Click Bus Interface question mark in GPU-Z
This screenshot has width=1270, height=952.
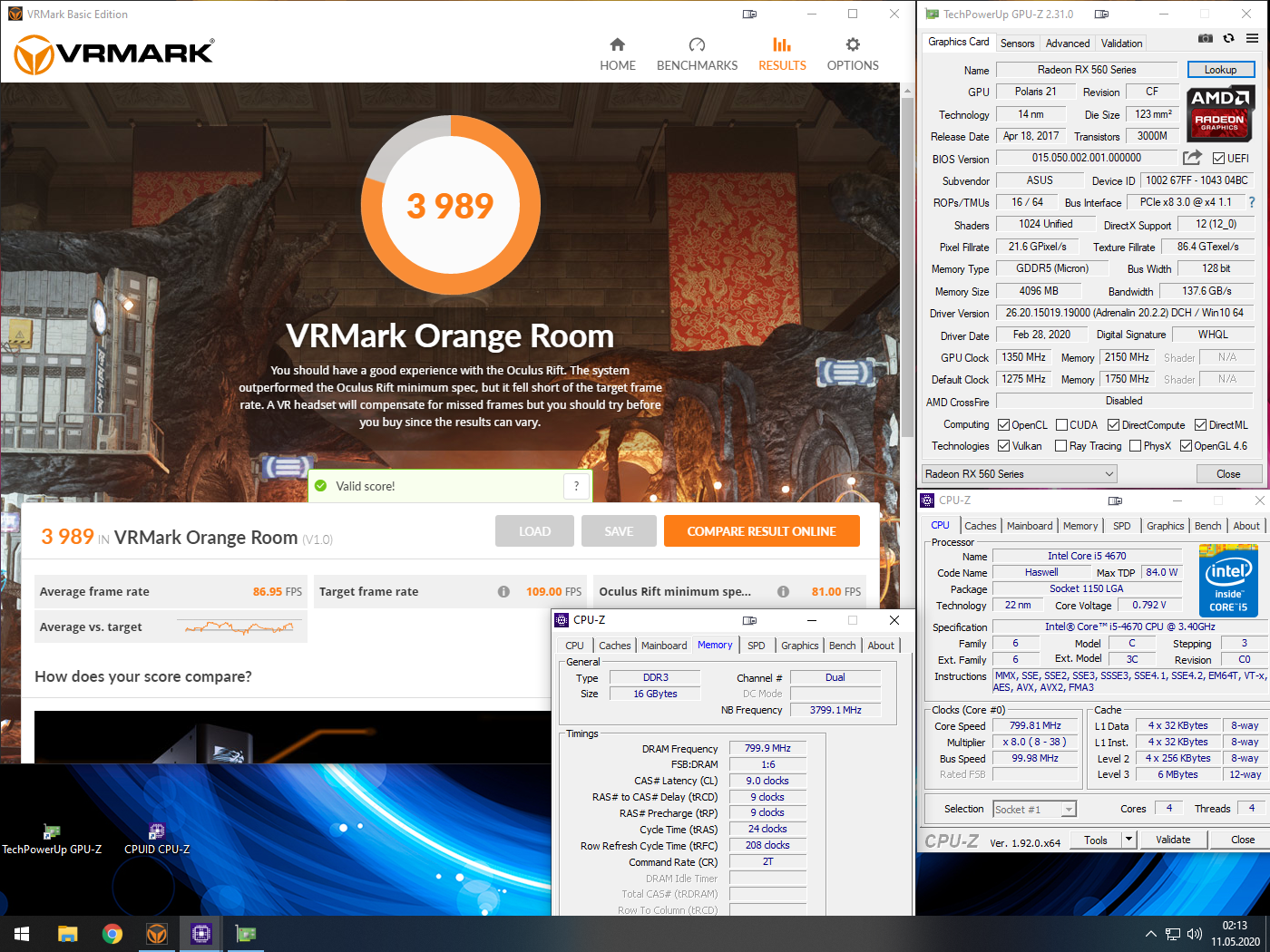pos(1252,202)
